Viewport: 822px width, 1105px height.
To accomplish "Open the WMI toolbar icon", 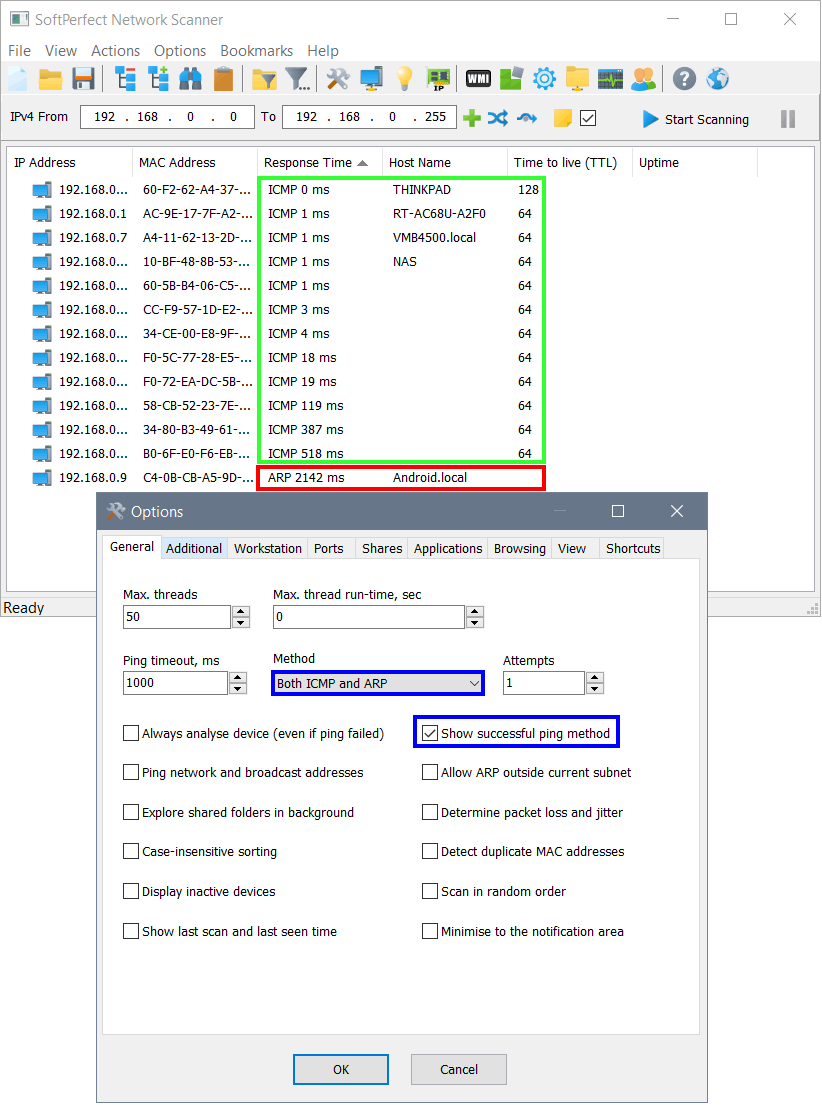I will (x=479, y=79).
